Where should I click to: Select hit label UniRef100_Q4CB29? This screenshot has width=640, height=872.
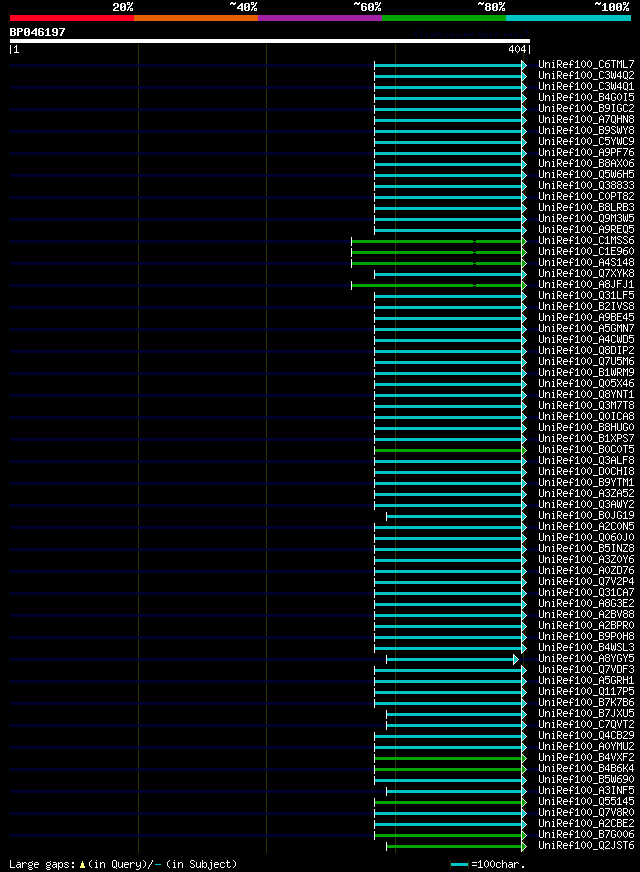point(586,736)
